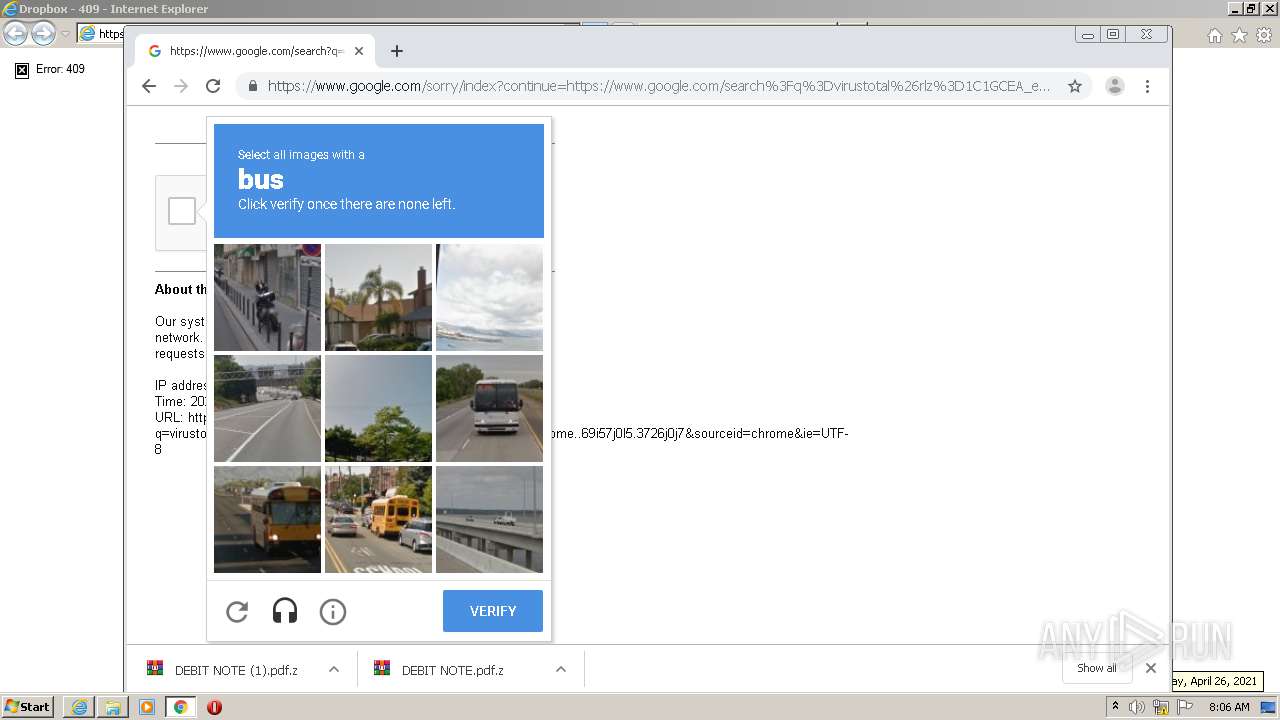Open media player from taskbar
The width and height of the screenshot is (1280, 720).
(x=147, y=707)
